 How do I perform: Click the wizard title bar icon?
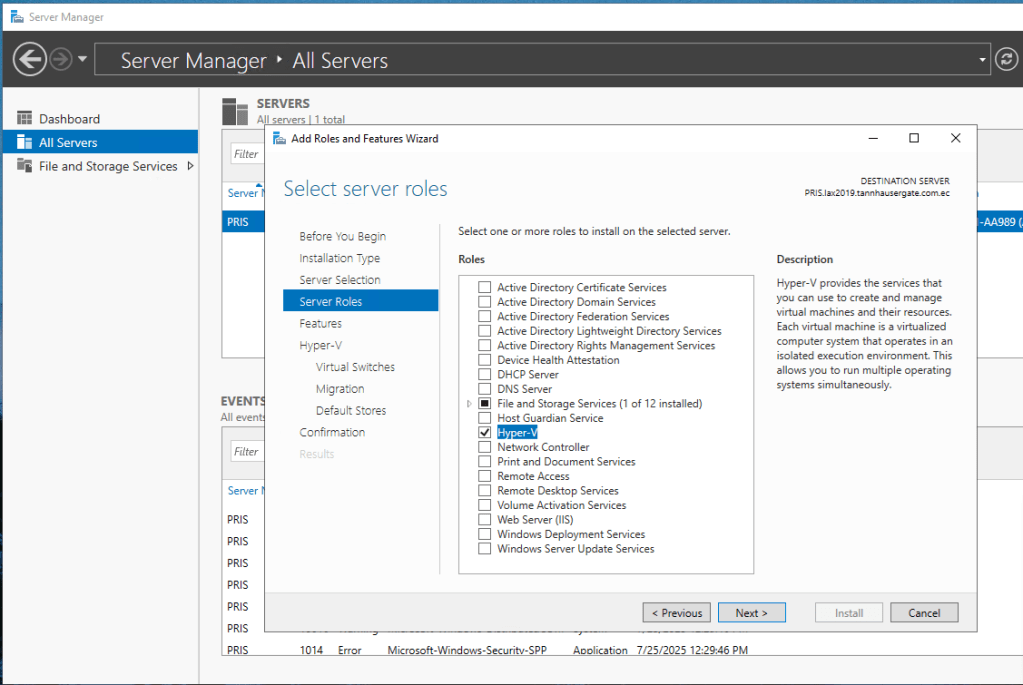point(279,139)
